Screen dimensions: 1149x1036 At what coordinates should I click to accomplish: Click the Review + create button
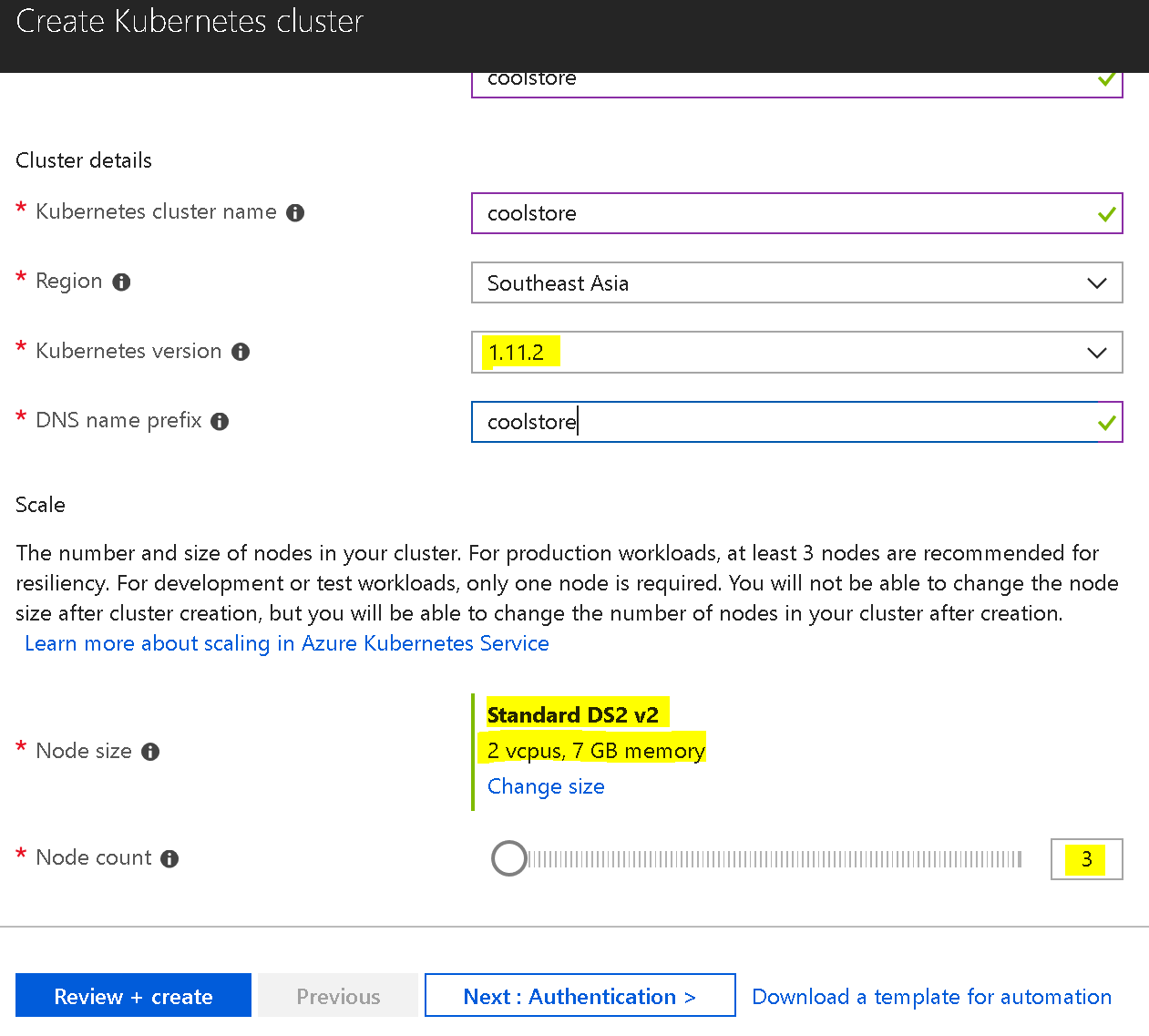click(x=133, y=996)
